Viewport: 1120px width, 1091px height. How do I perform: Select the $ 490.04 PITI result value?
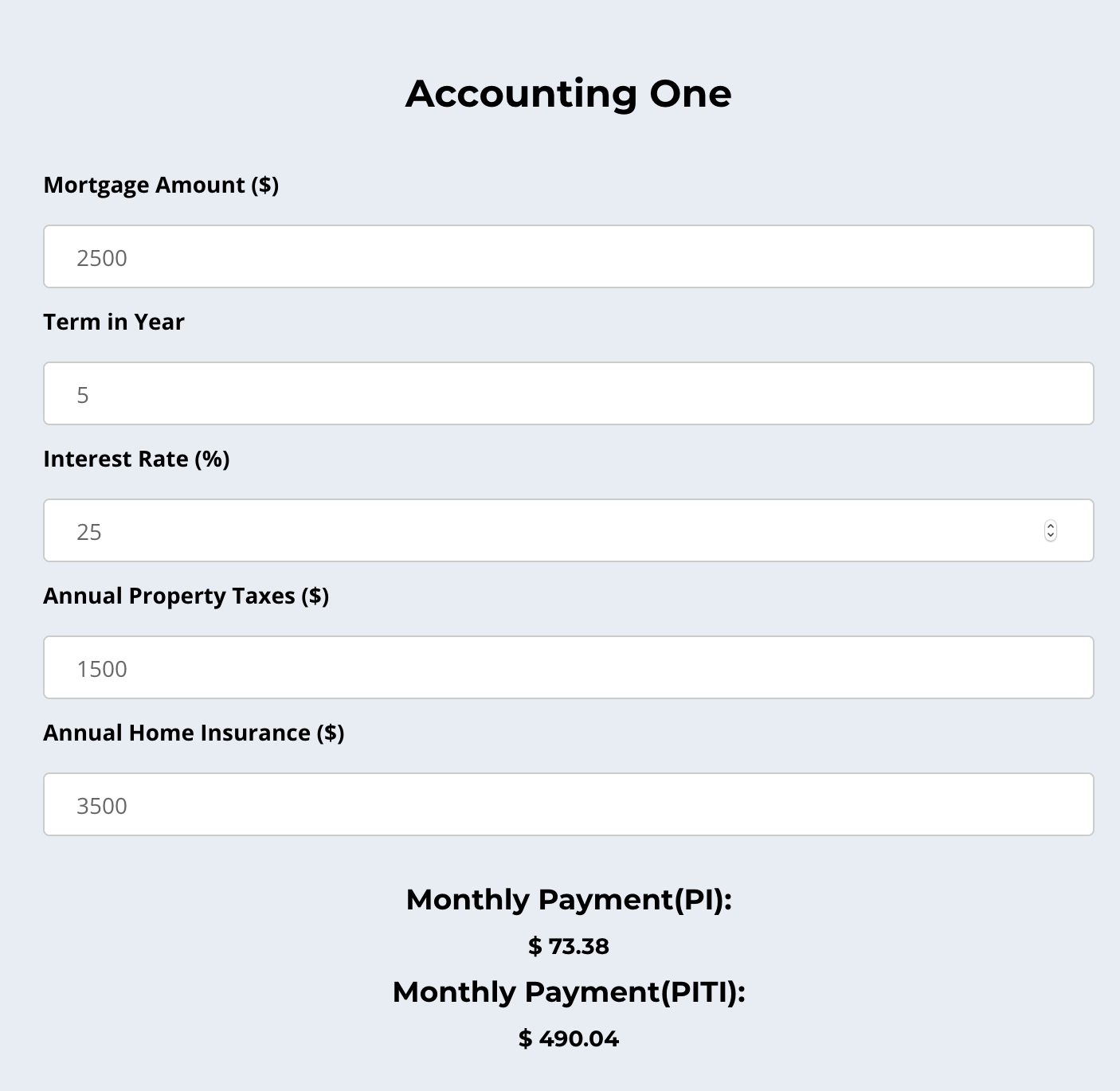[x=569, y=1038]
